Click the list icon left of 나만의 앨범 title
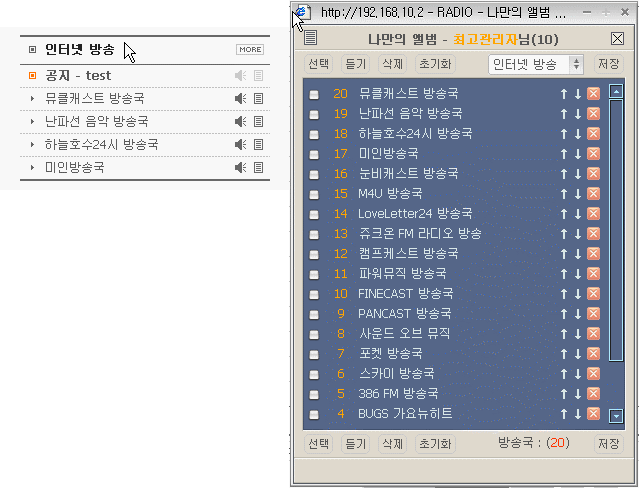The width and height of the screenshot is (639, 488). pos(310,38)
